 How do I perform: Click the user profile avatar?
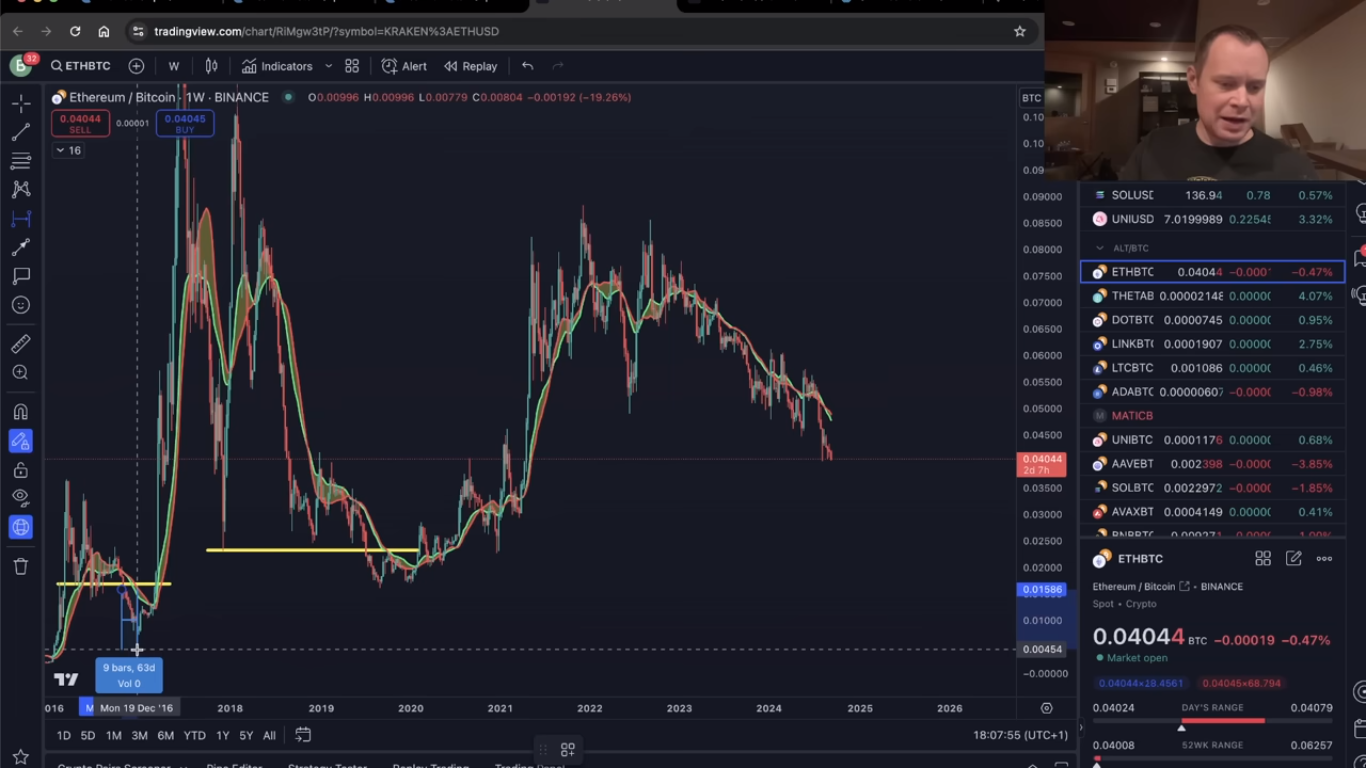click(x=20, y=66)
